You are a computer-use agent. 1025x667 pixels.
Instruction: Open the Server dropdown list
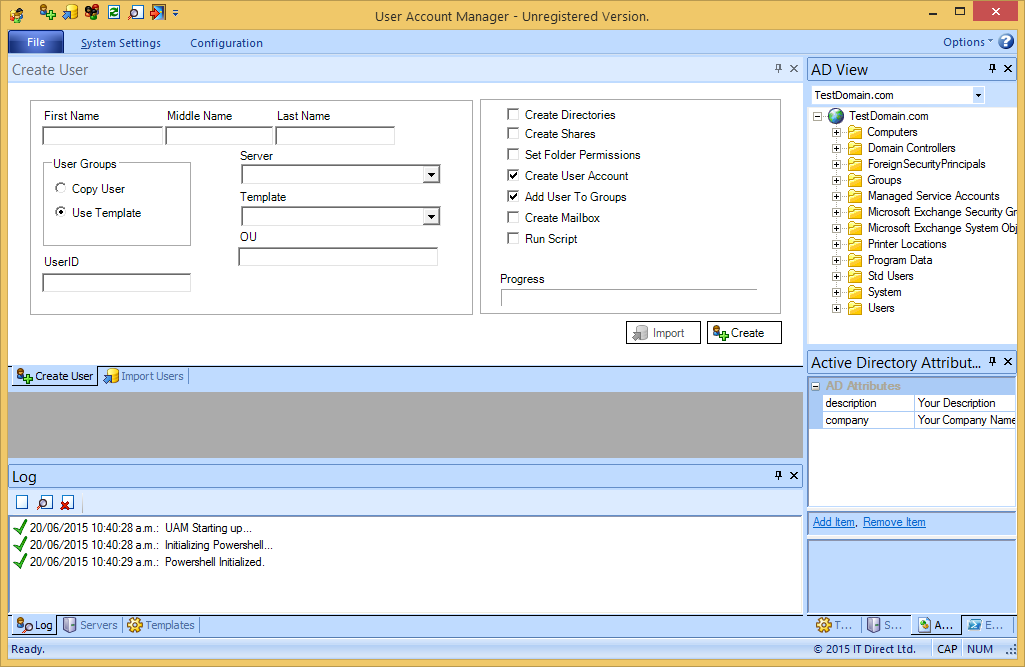430,175
